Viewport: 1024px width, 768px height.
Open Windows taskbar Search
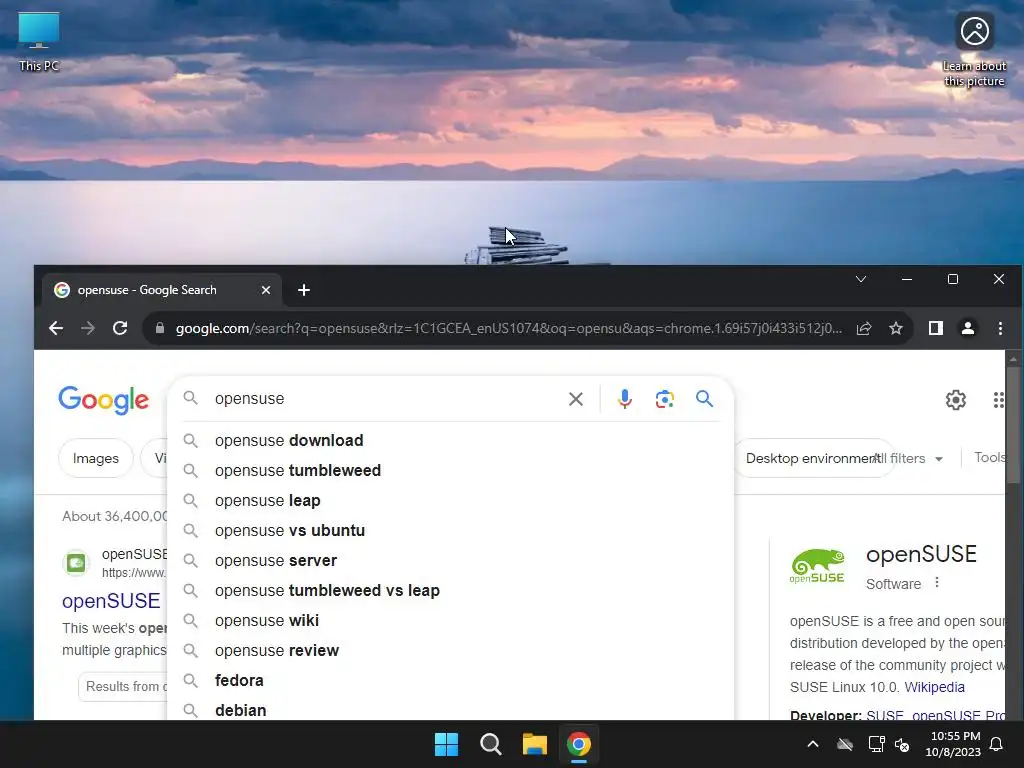[x=490, y=744]
